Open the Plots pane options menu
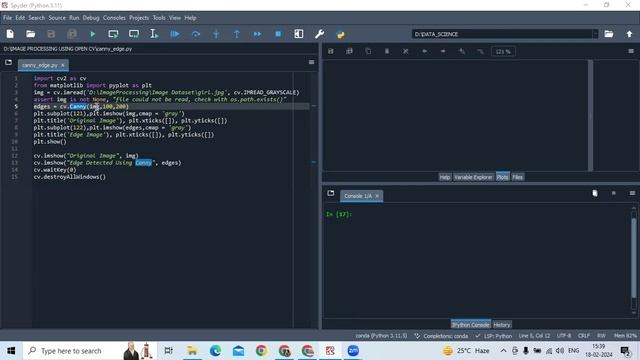Viewport: 640px width, 360px height. pos(631,51)
